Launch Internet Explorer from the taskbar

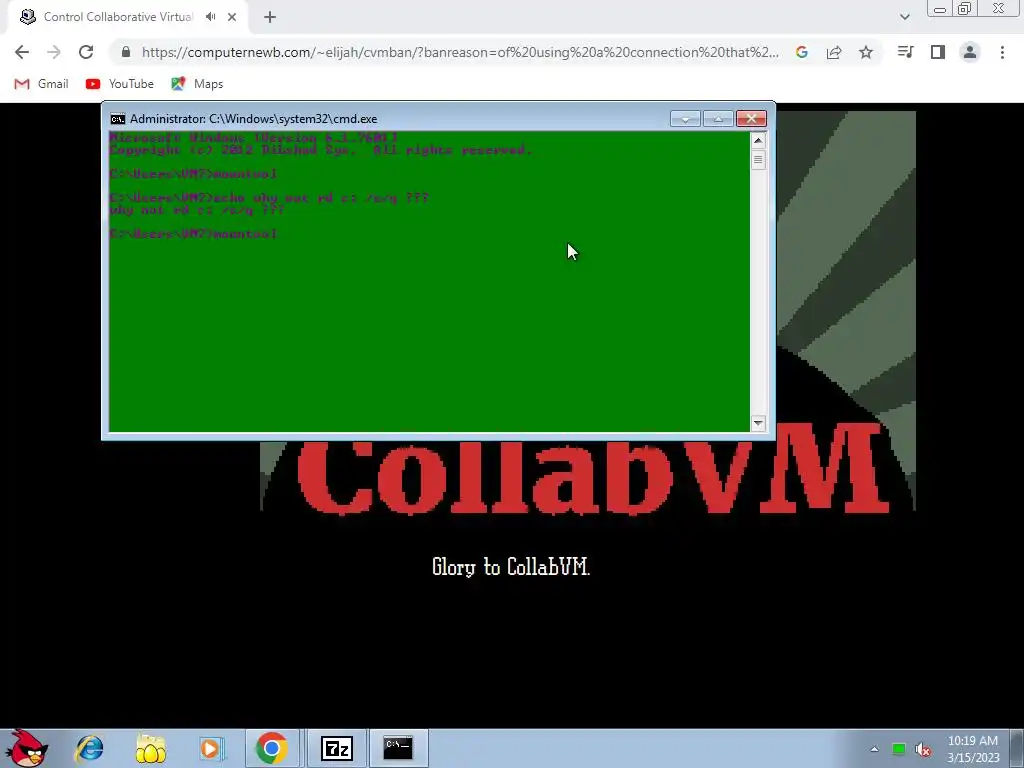click(89, 748)
